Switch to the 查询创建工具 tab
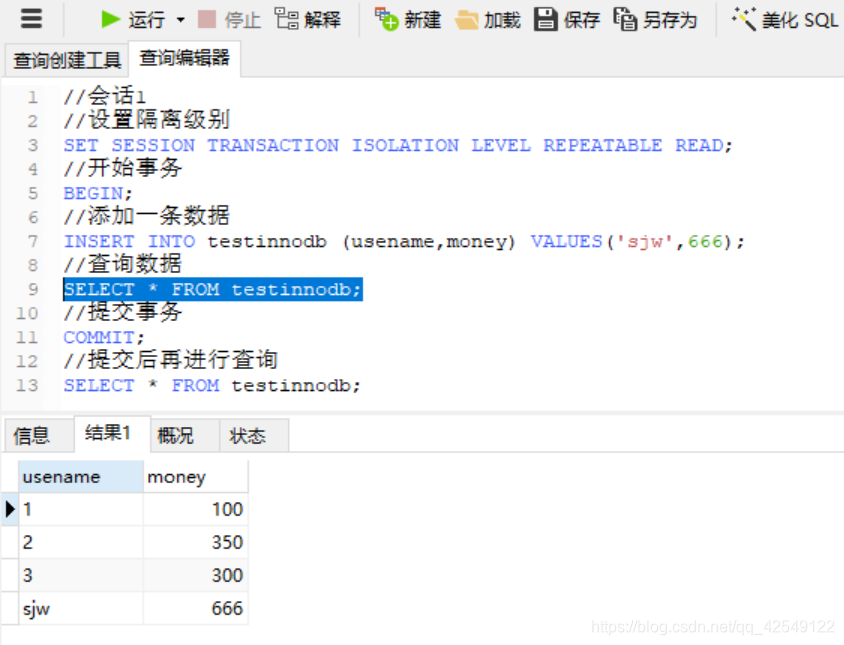844x645 pixels. pyautogui.click(x=67, y=60)
